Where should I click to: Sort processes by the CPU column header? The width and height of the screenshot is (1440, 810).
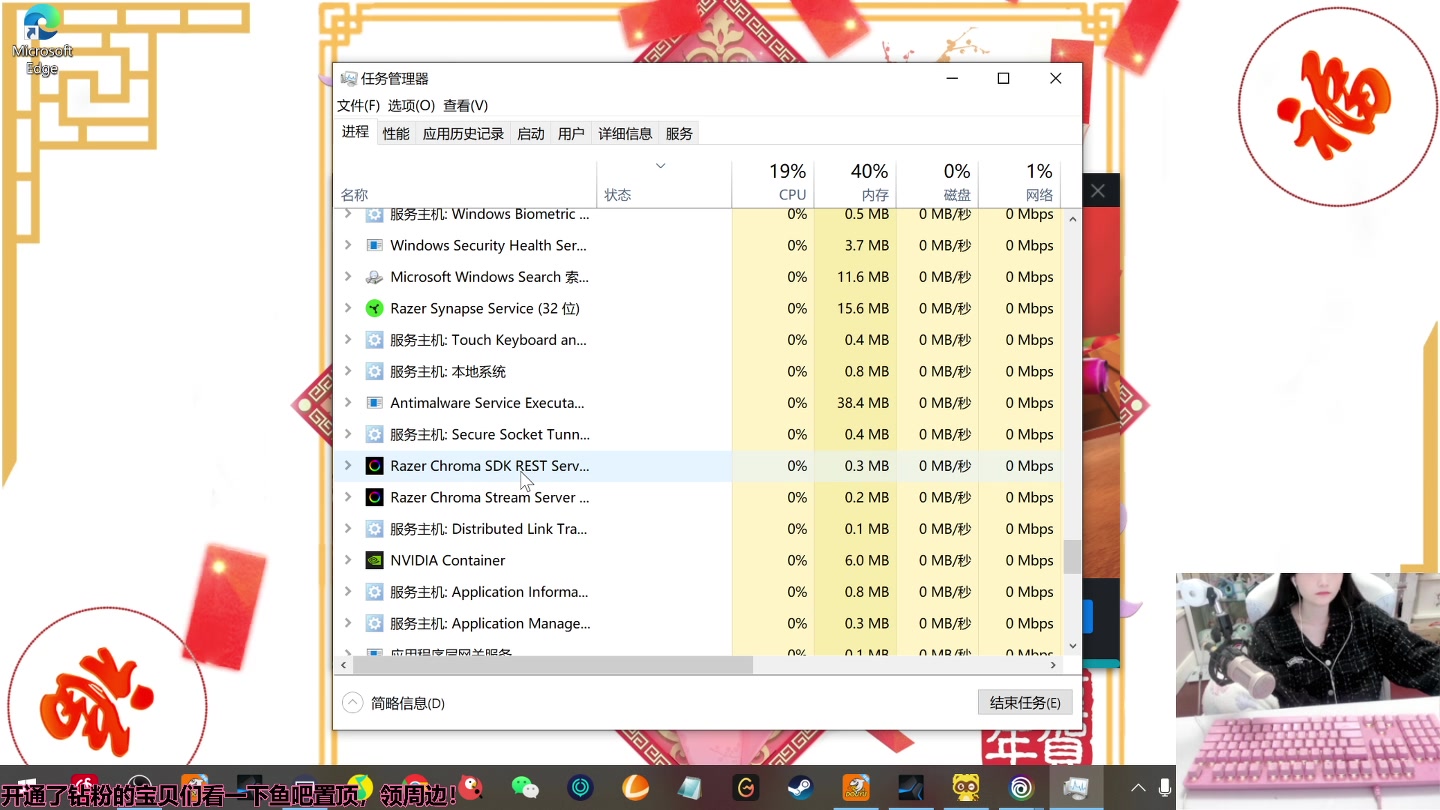pyautogui.click(x=788, y=182)
